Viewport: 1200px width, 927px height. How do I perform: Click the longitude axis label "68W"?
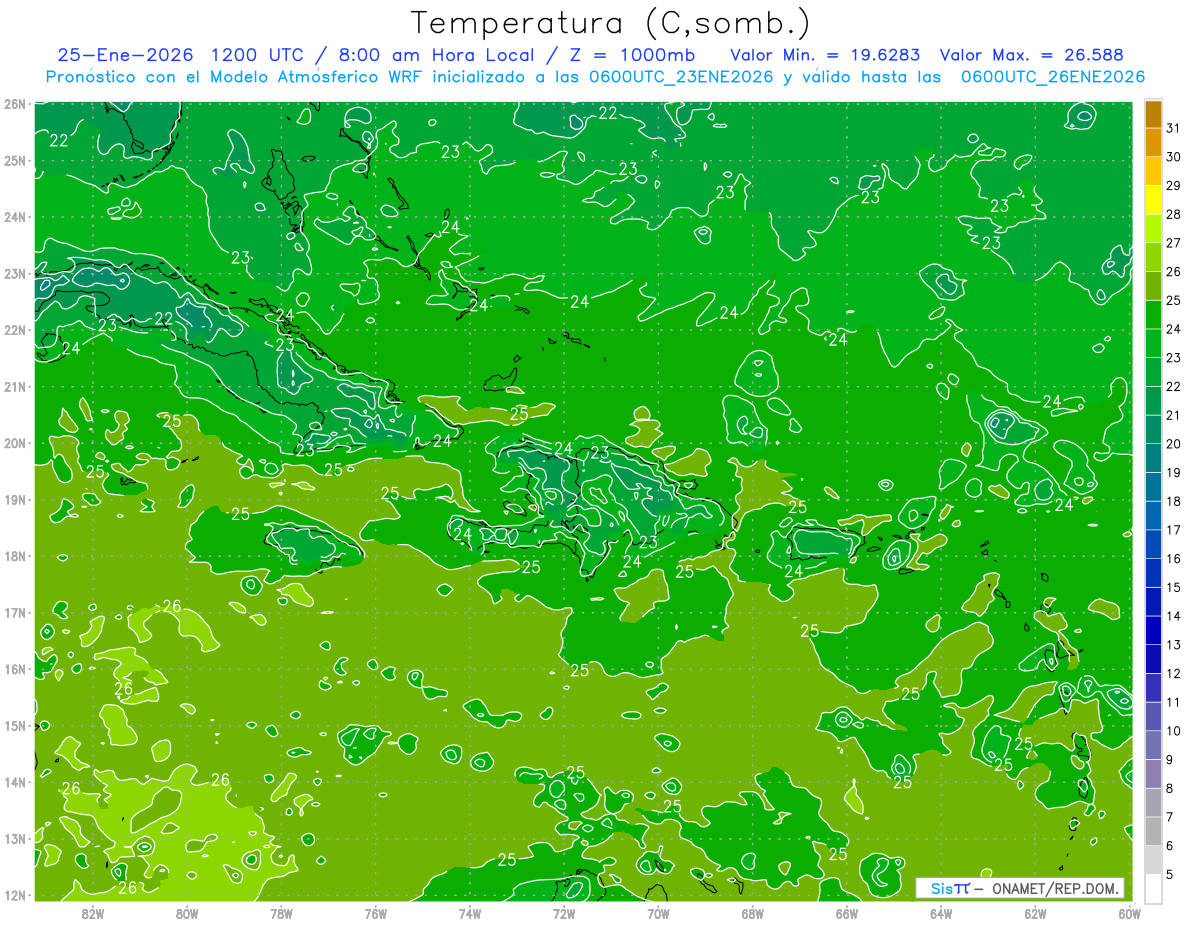[x=752, y=913]
